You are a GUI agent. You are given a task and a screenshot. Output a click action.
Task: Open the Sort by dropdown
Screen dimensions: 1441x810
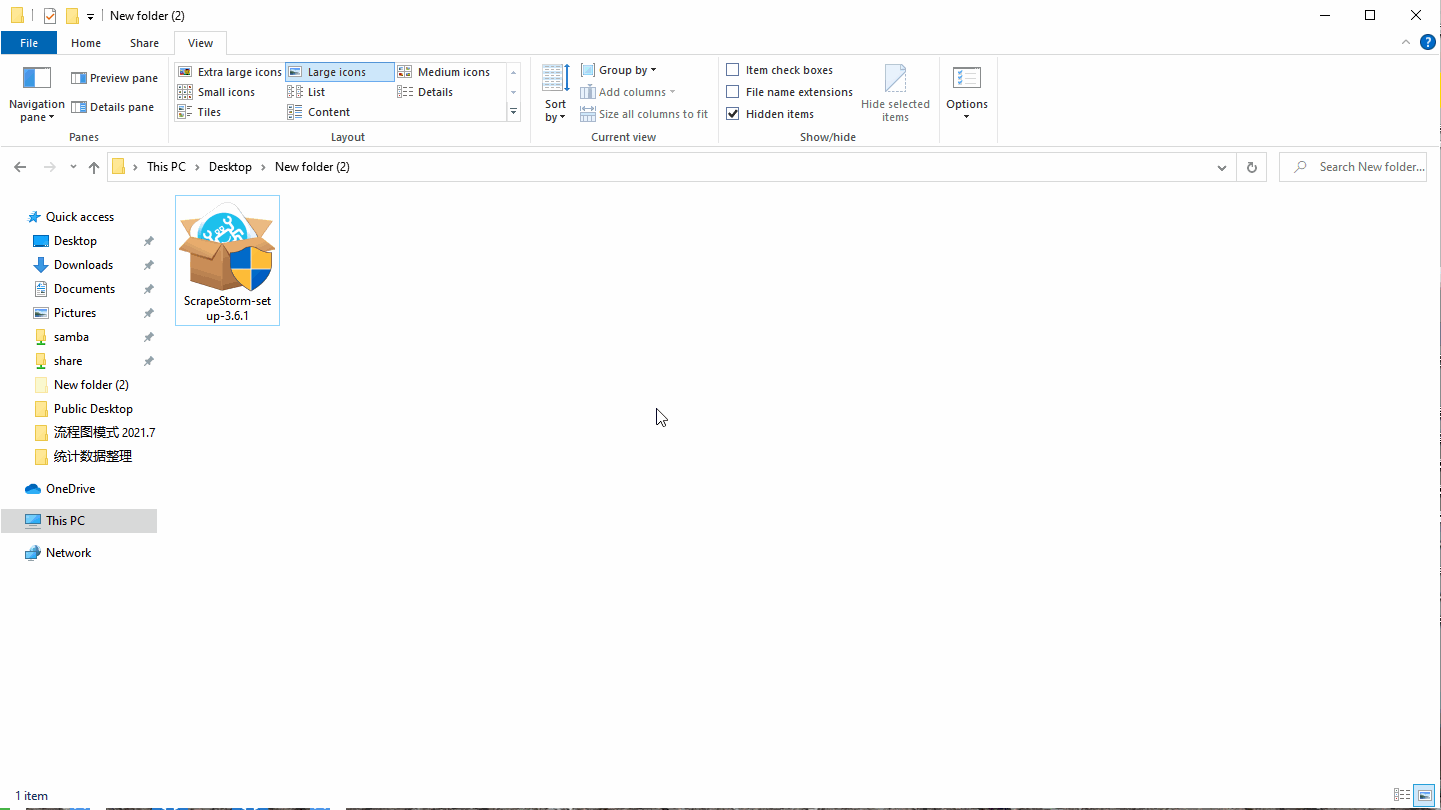tap(555, 93)
